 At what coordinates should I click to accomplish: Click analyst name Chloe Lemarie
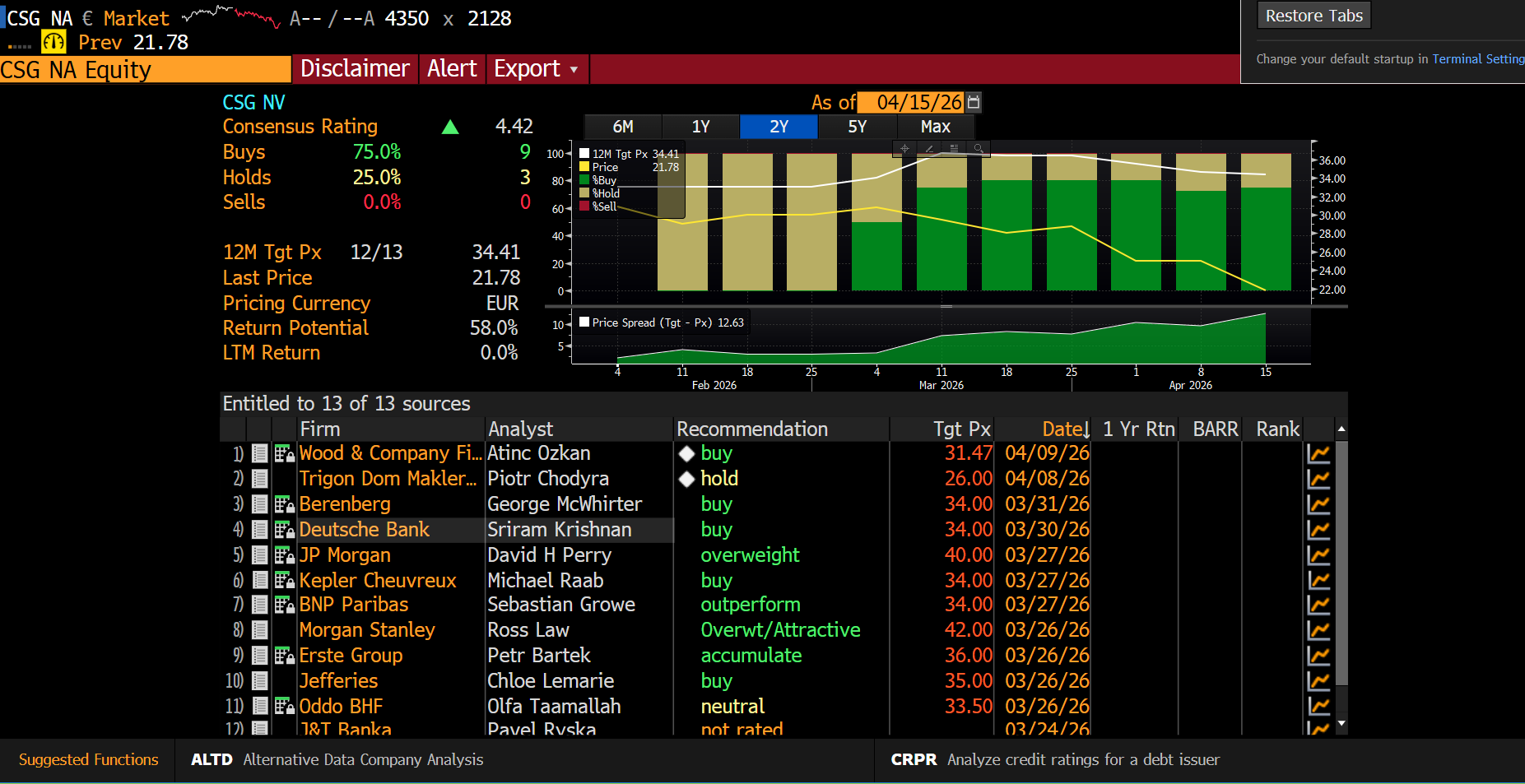pyautogui.click(x=551, y=681)
